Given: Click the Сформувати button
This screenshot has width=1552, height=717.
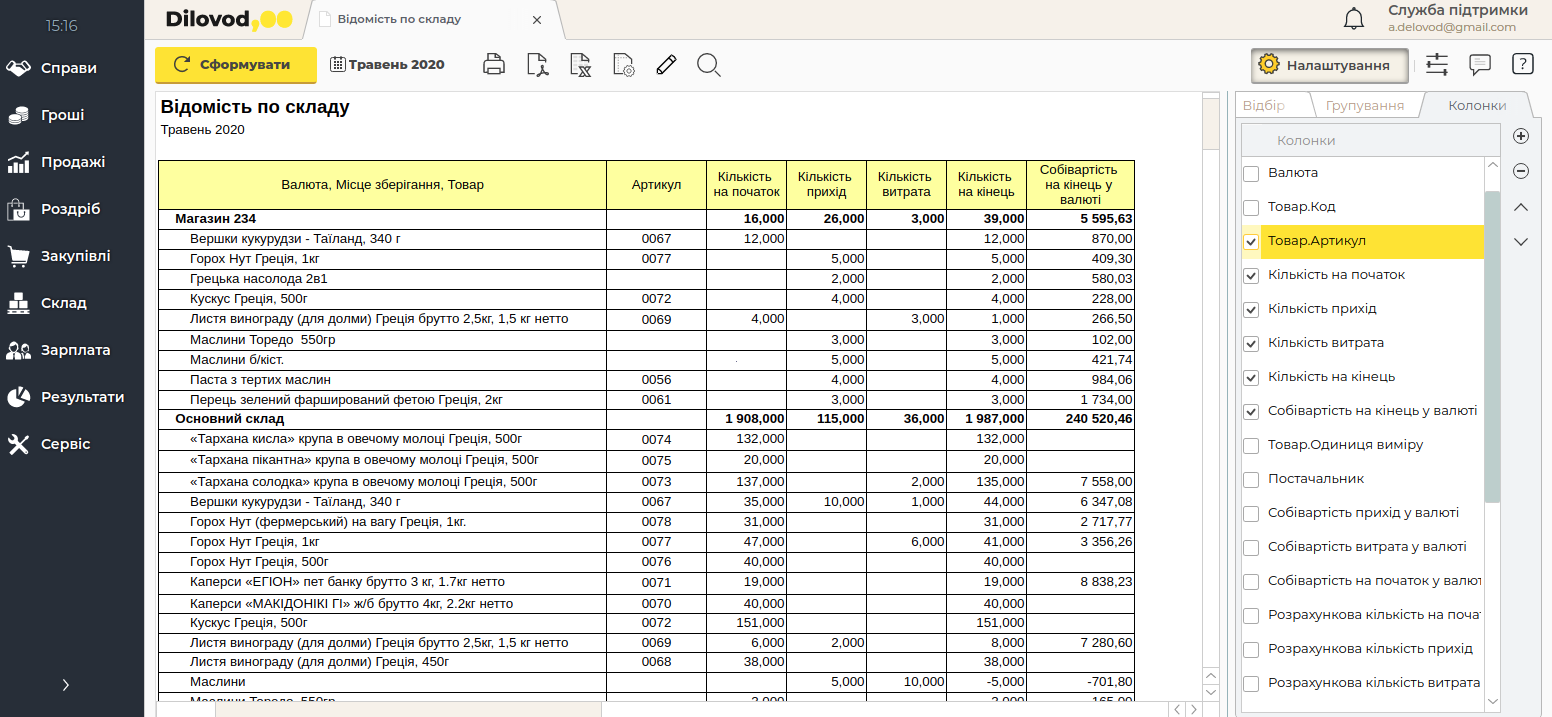Looking at the screenshot, I should [x=235, y=65].
